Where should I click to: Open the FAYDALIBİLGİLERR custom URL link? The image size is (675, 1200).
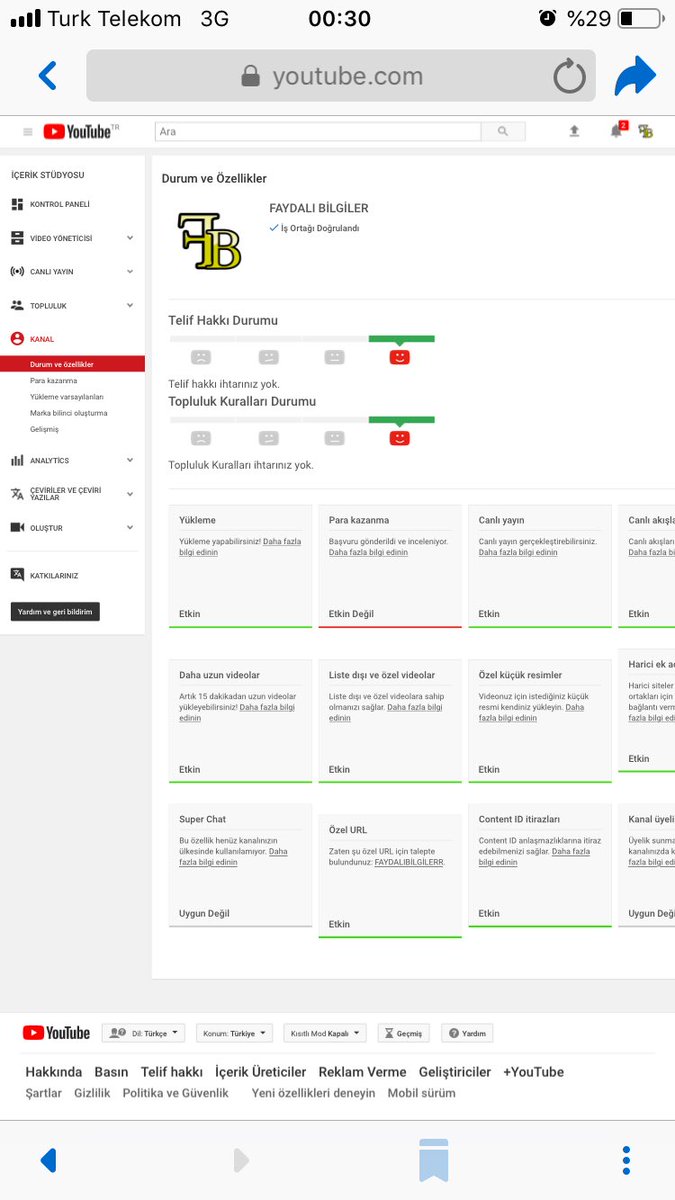pyautogui.click(x=410, y=861)
